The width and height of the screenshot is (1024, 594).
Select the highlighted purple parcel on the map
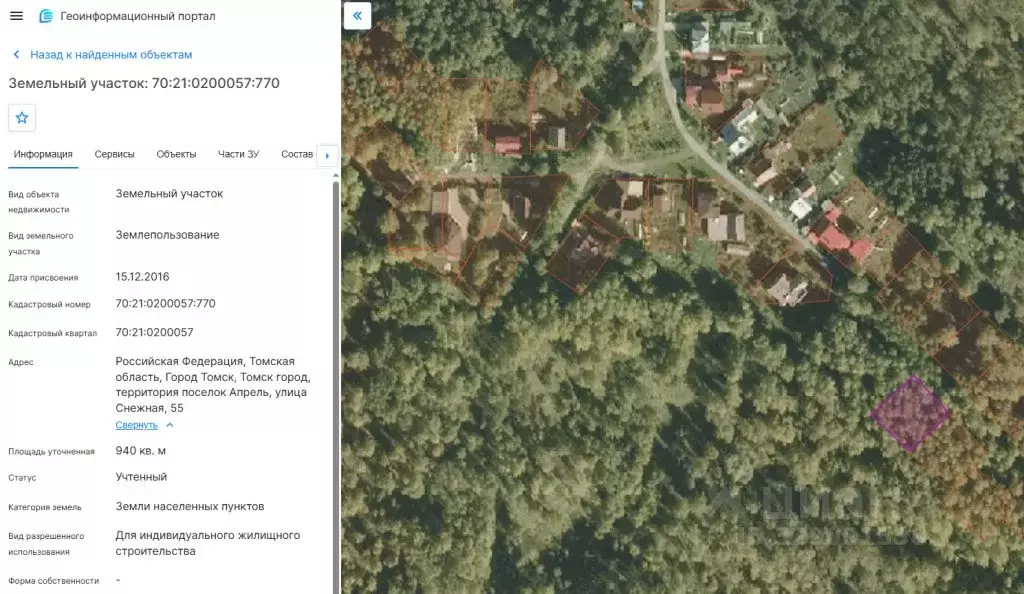910,413
